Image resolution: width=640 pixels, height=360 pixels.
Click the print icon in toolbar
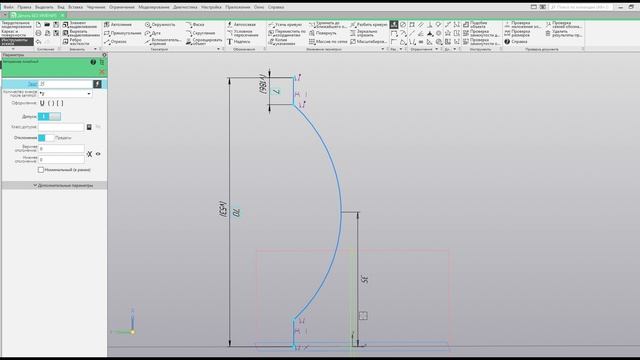(x=38, y=33)
